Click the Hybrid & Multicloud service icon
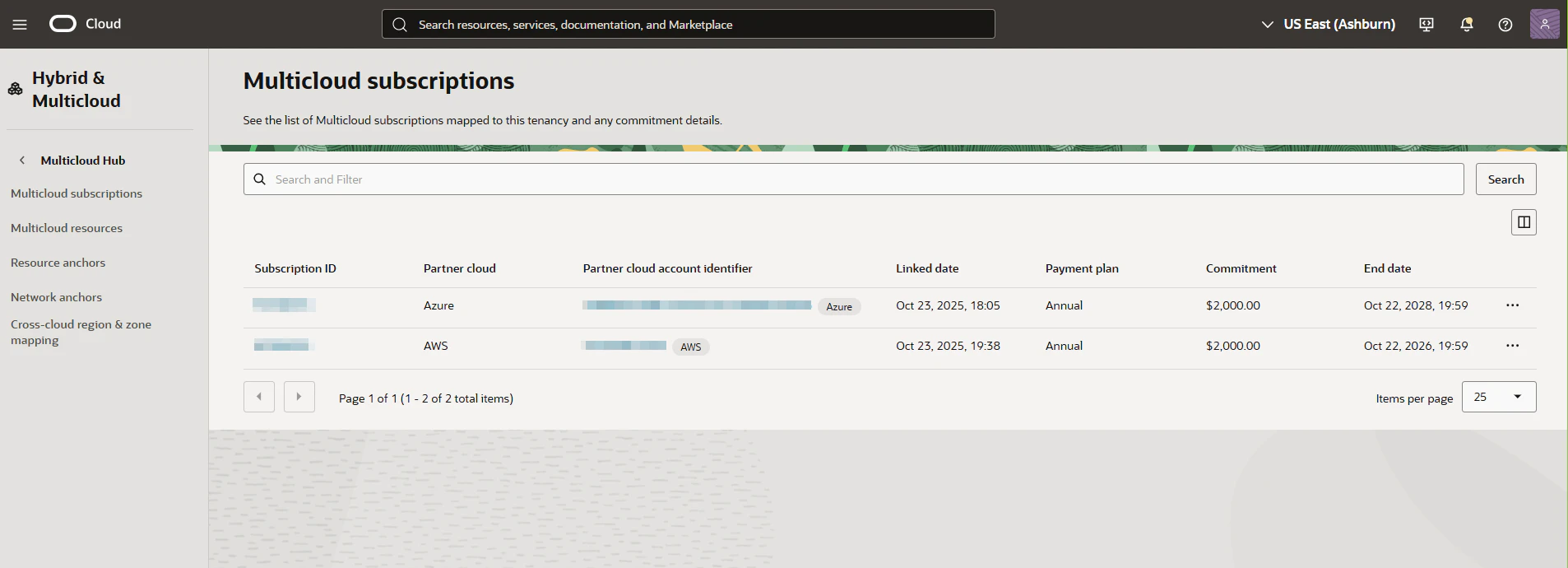This screenshot has height=568, width=1568. (x=15, y=89)
